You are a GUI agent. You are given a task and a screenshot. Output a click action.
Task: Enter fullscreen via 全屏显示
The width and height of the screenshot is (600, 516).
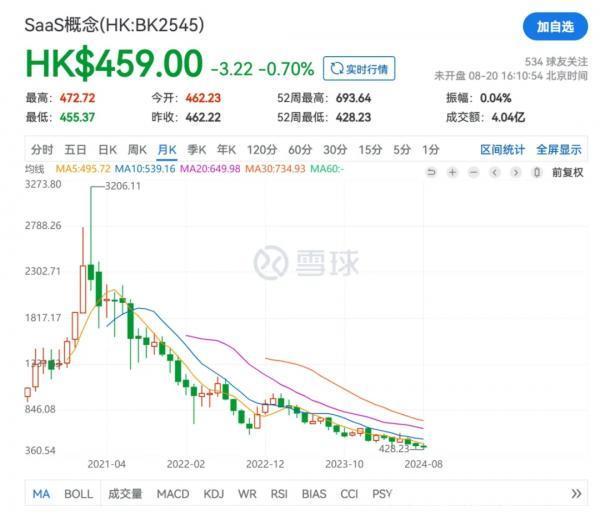click(558, 150)
